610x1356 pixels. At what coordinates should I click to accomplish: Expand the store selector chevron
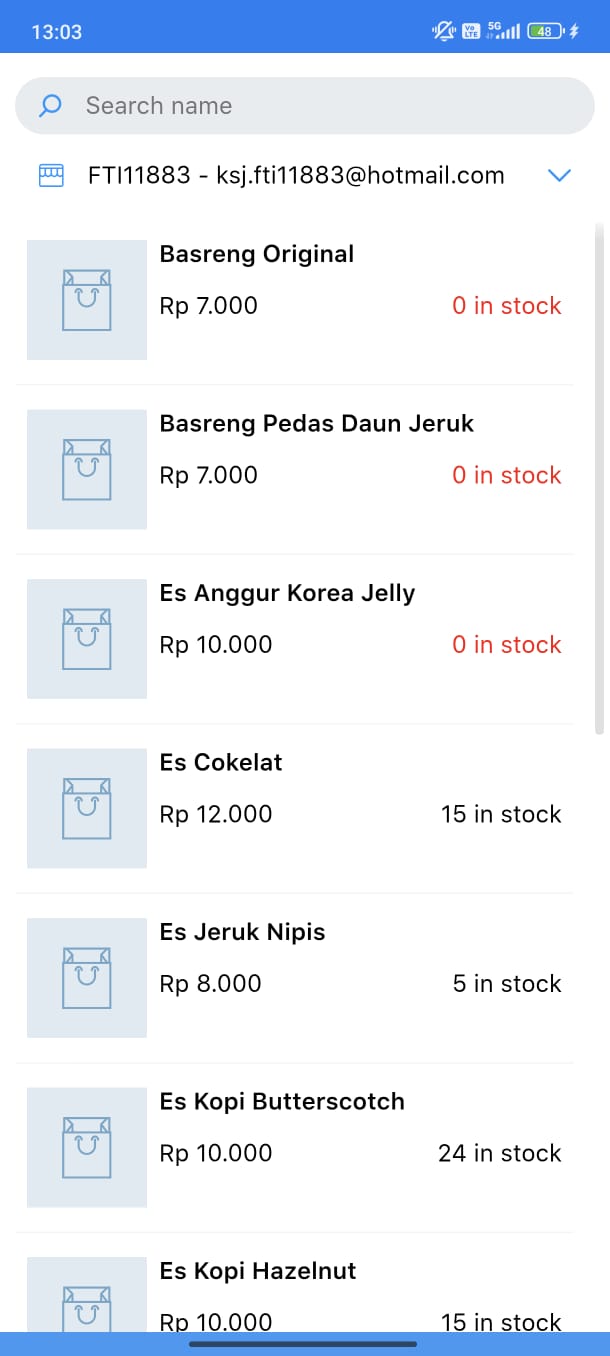click(559, 176)
